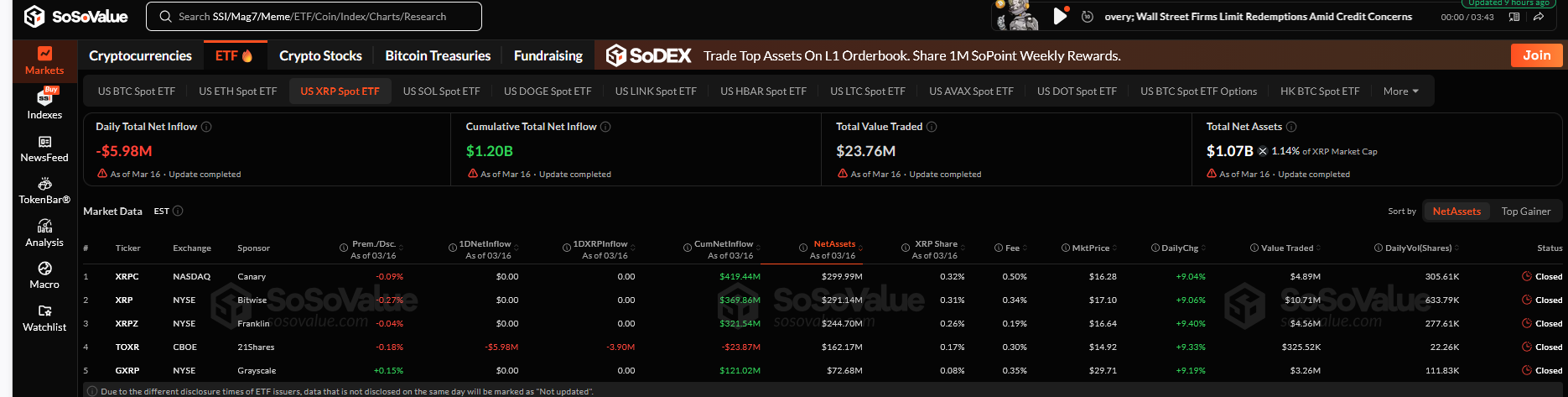Expand the More ETF categories dropdown
The width and height of the screenshot is (1568, 397).
(x=1401, y=91)
